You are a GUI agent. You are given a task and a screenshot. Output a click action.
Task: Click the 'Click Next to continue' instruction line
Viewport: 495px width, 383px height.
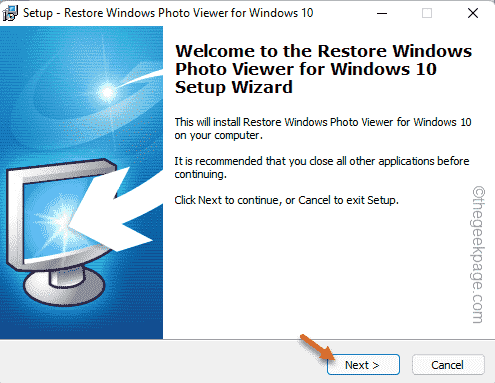pyautogui.click(x=286, y=200)
